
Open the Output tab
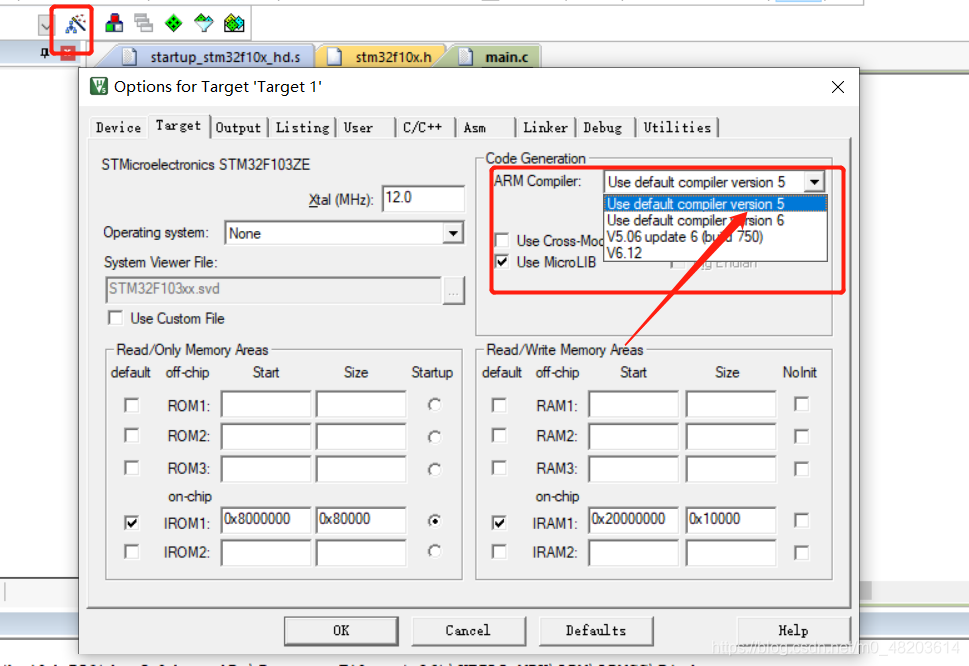pyautogui.click(x=239, y=127)
